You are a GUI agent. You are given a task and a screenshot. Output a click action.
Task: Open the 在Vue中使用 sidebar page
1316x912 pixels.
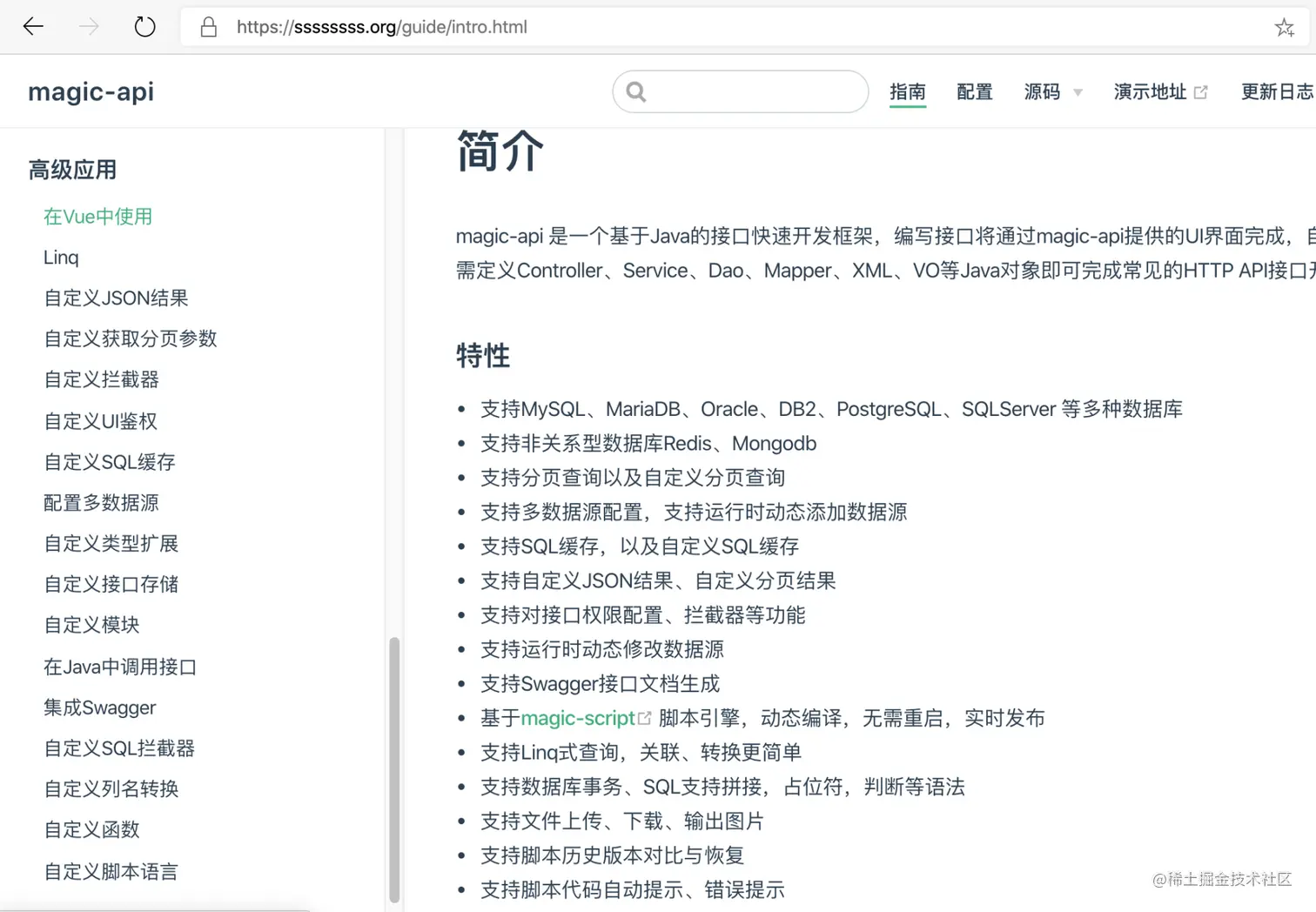pos(97,217)
